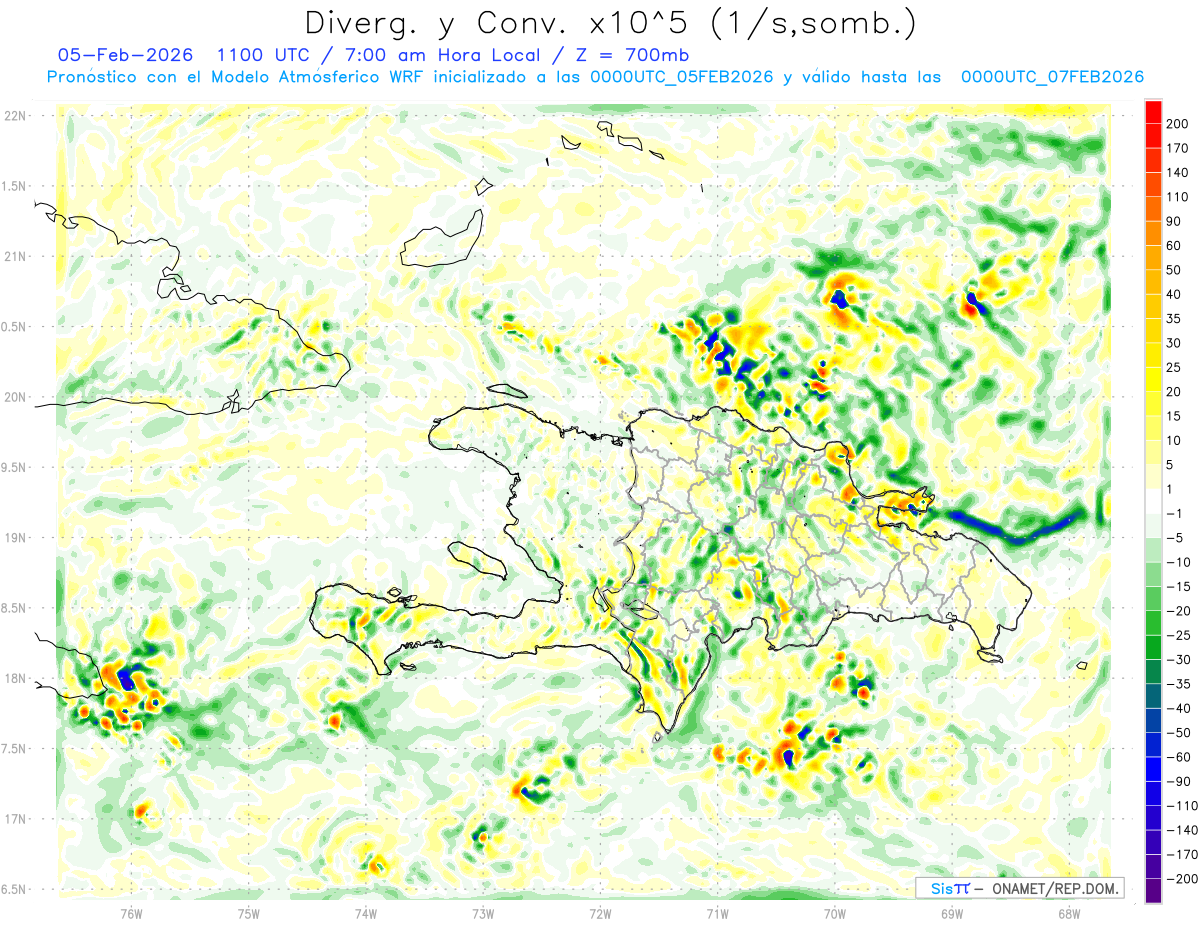1200x927 pixels.
Task: Click the "17N" latitude label
Action: (15, 819)
